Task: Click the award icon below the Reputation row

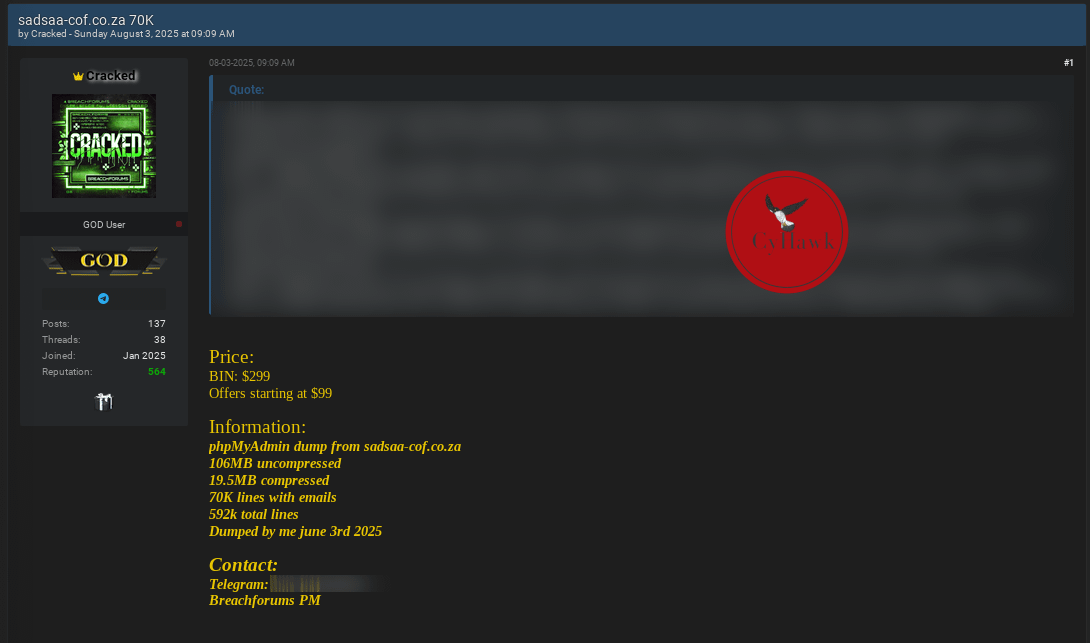Action: click(104, 402)
